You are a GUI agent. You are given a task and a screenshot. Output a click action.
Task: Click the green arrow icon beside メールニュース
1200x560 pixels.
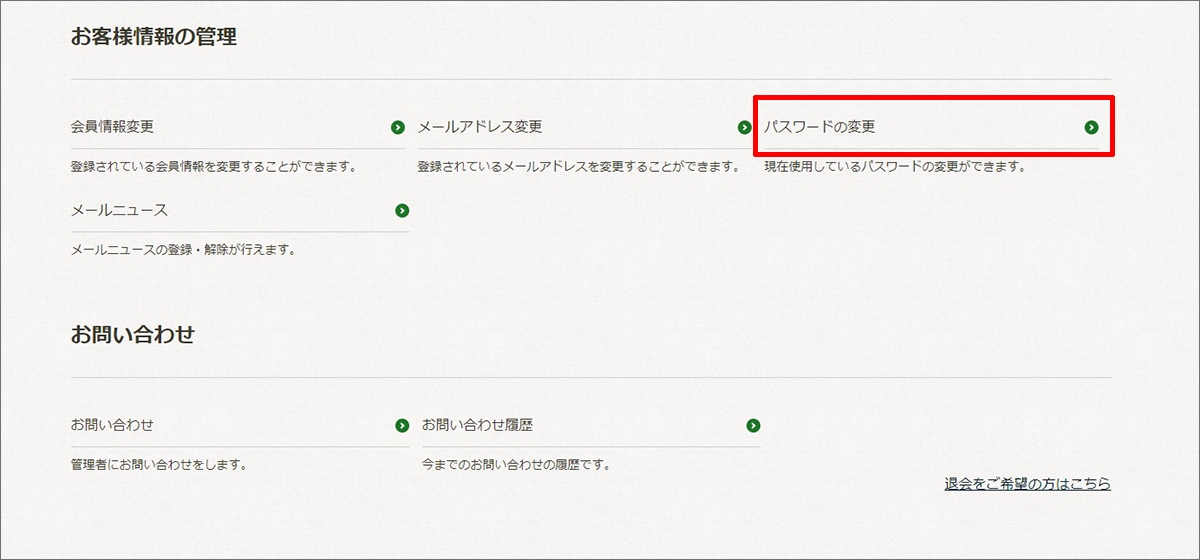(x=402, y=210)
